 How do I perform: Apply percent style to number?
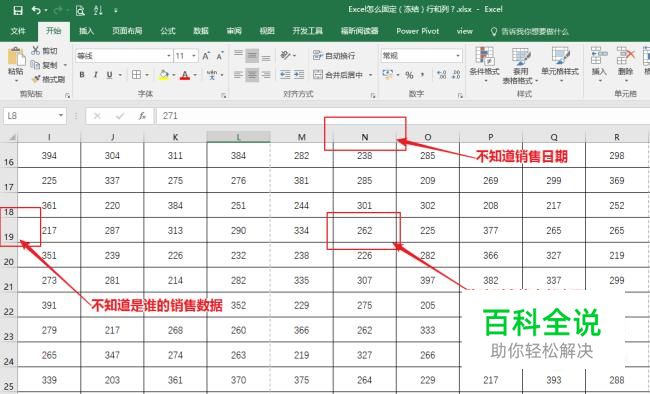point(410,75)
